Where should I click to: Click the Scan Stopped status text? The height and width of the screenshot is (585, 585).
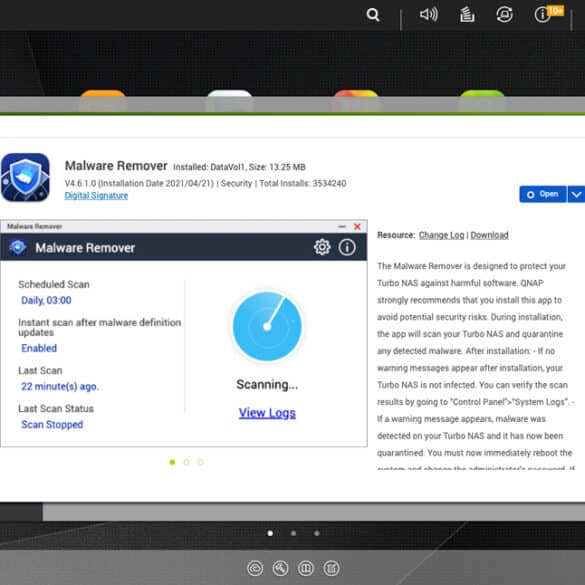tap(52, 425)
